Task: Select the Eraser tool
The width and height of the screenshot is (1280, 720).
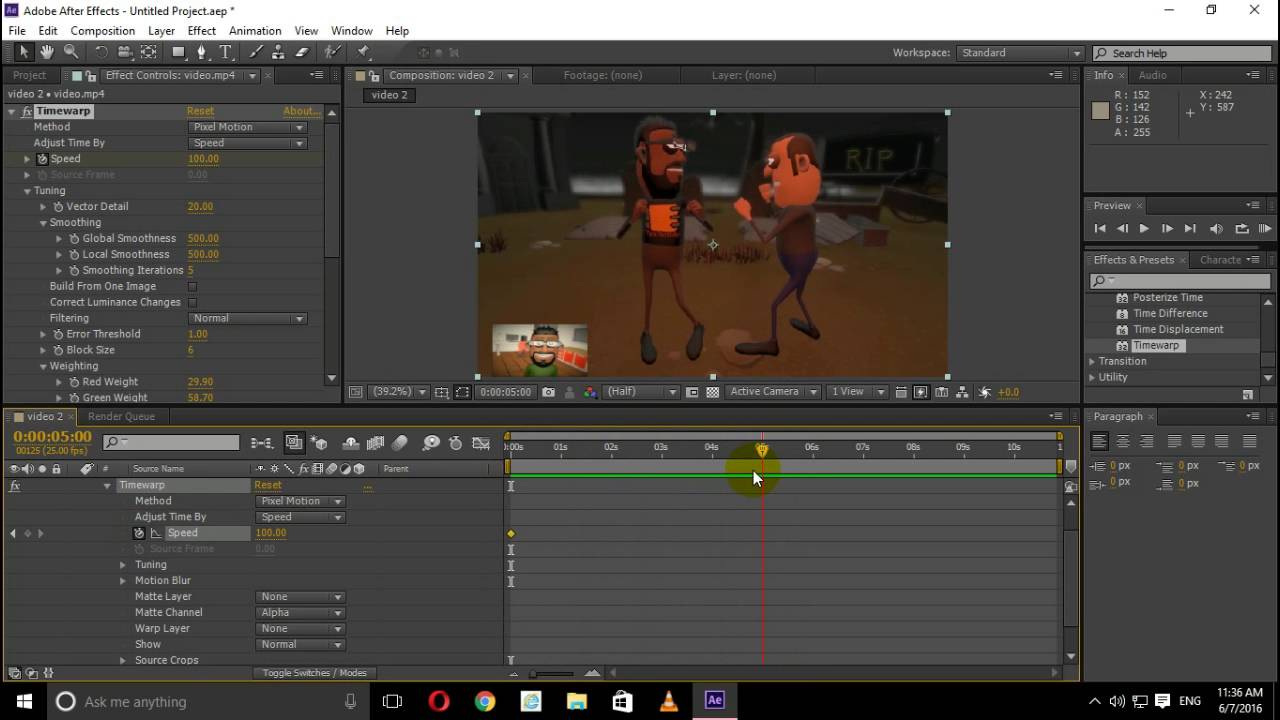Action: (x=302, y=52)
